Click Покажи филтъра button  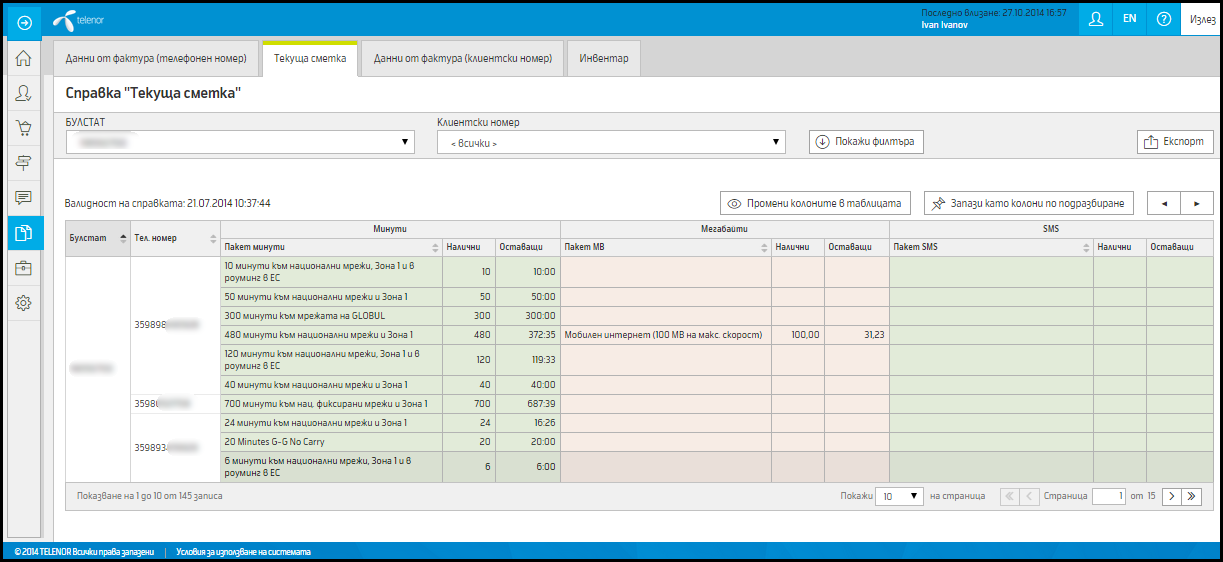coord(866,142)
